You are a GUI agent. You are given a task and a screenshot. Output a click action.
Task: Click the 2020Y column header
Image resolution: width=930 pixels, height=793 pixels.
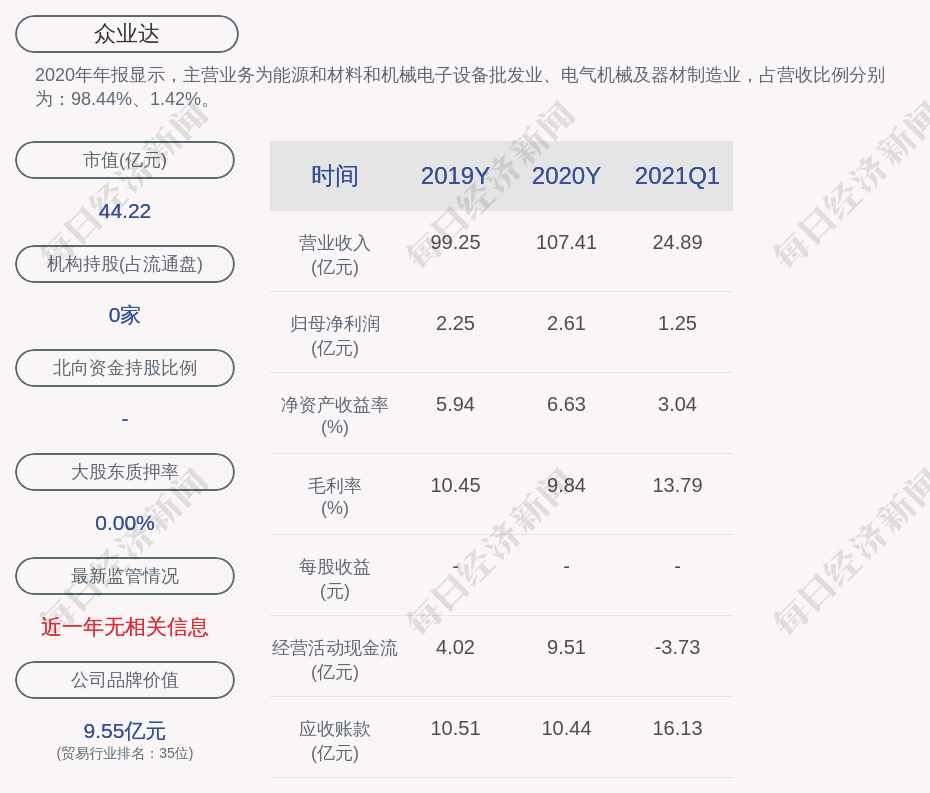566,176
